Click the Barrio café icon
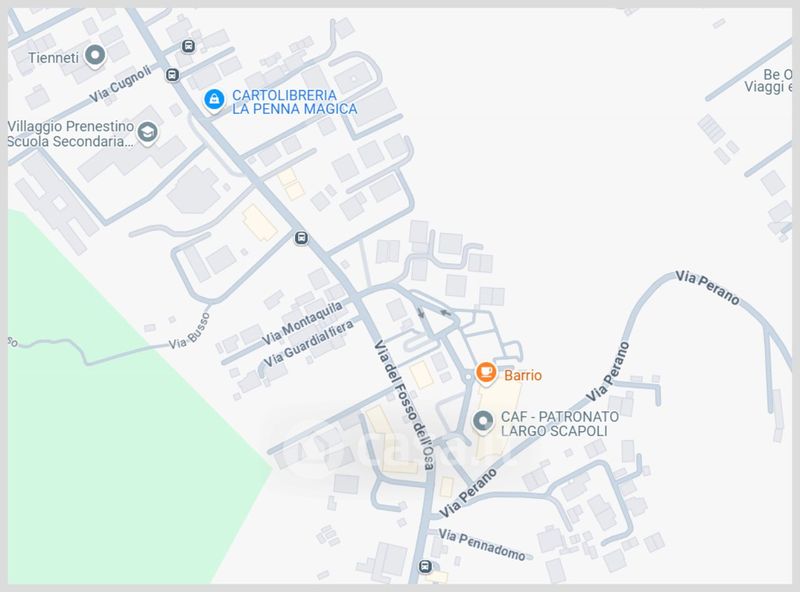Viewport: 800px width, 592px height. point(486,372)
